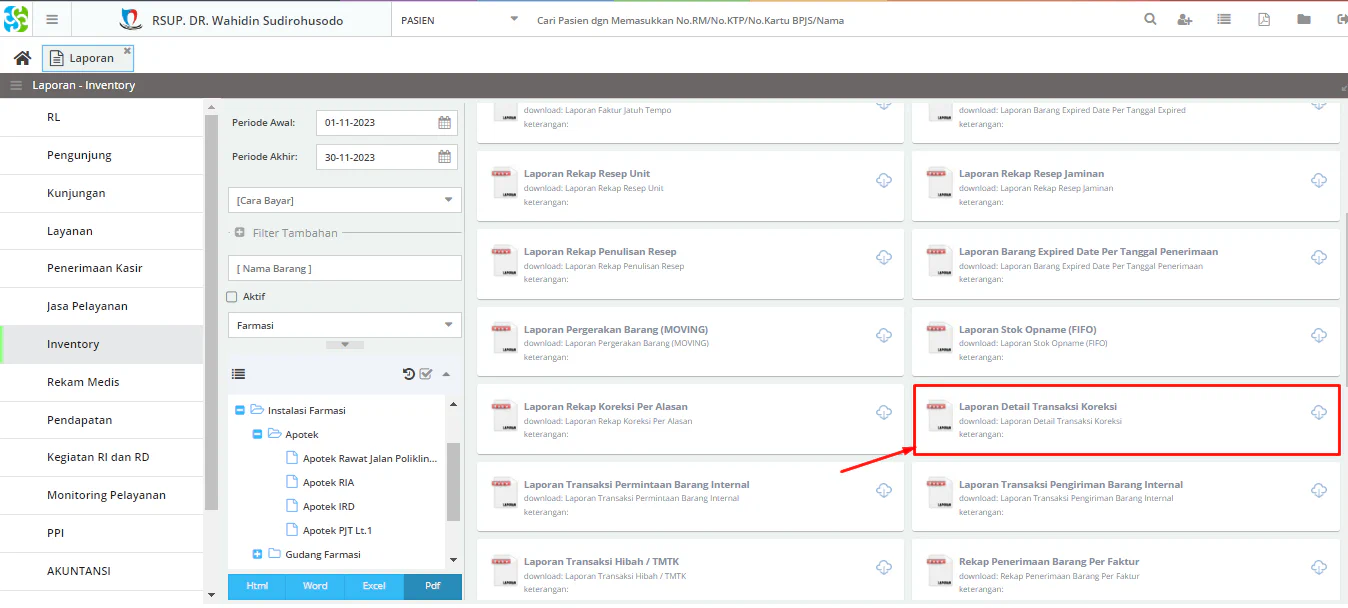Image resolution: width=1348 pixels, height=608 pixels.
Task: Download Laporan Pergerakan Barang (MOVING) cloud icon
Action: click(x=884, y=335)
